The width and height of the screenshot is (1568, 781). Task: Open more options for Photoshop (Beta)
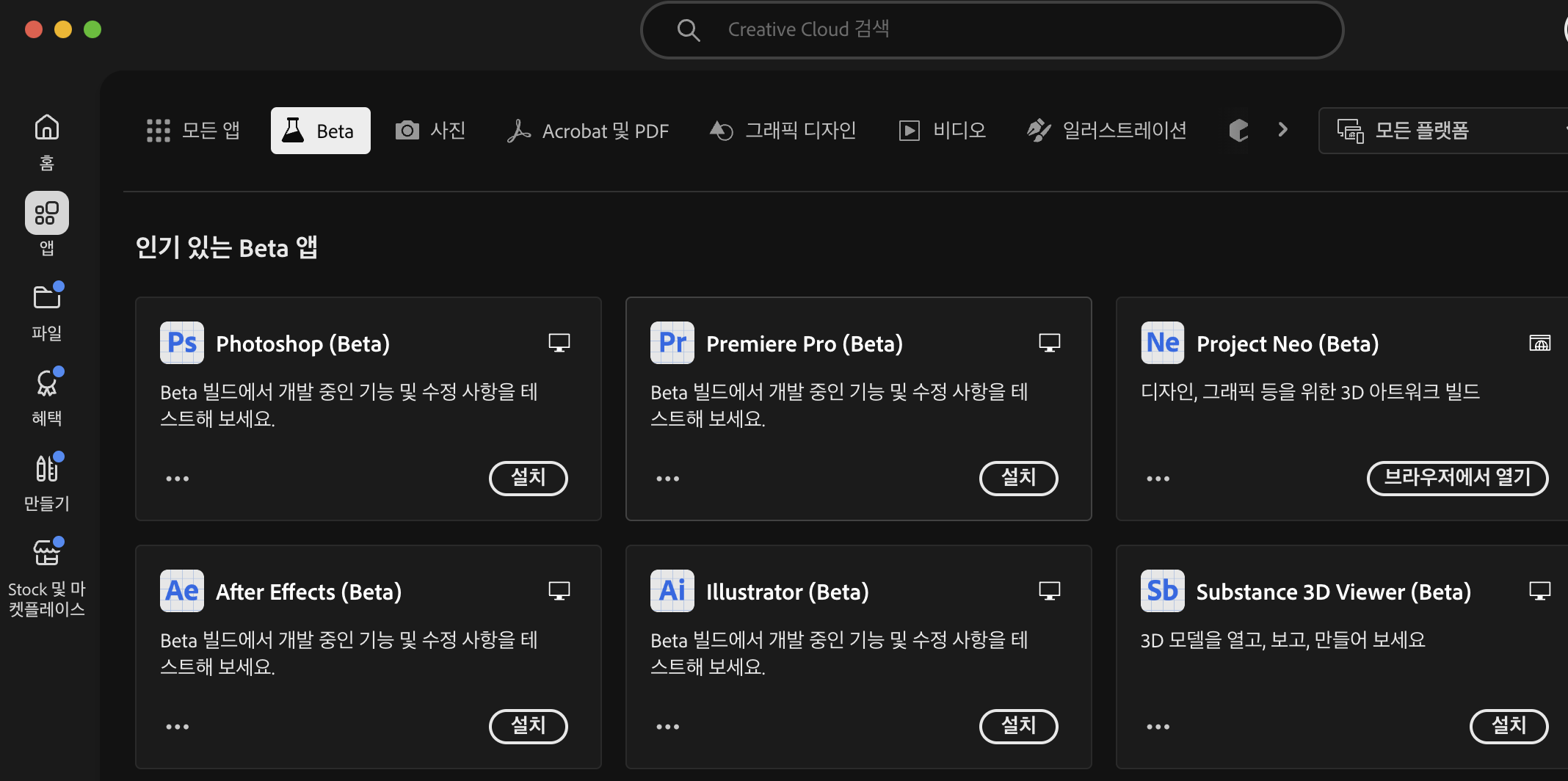pos(178,479)
